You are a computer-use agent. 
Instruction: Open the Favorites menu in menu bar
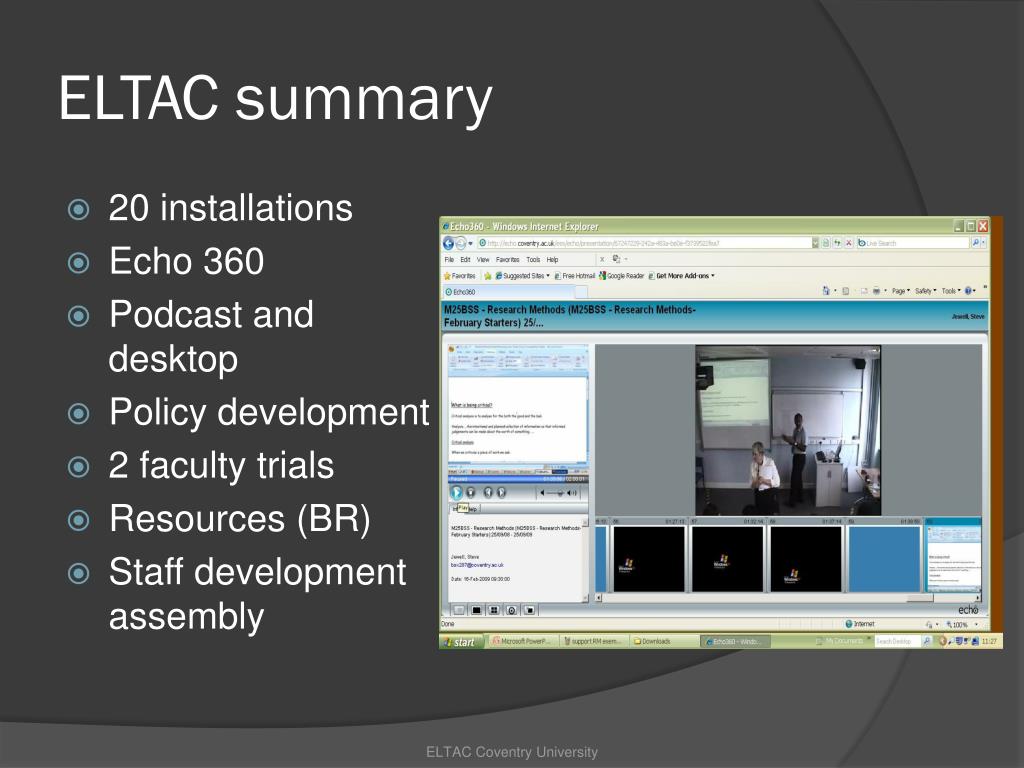coord(507,259)
